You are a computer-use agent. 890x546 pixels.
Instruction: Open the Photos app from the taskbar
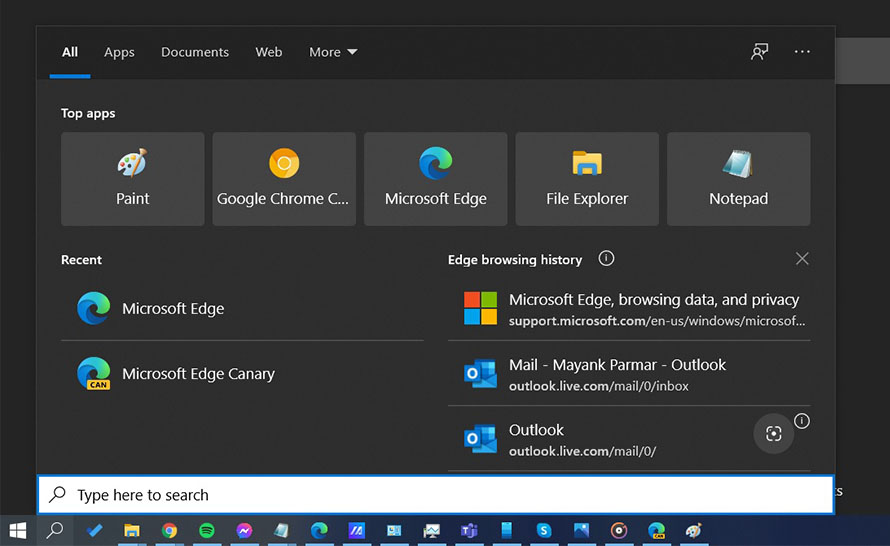tap(581, 531)
